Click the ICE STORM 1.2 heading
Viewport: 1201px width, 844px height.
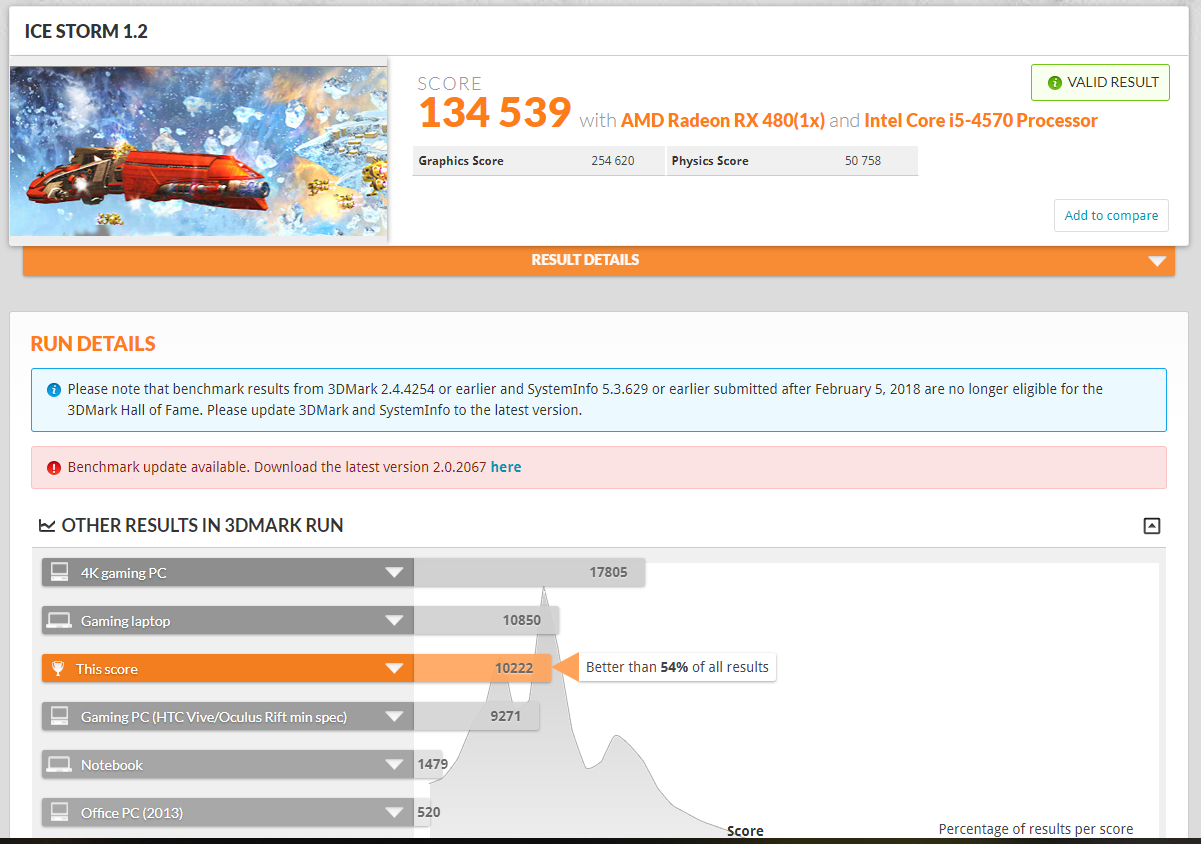coord(86,31)
